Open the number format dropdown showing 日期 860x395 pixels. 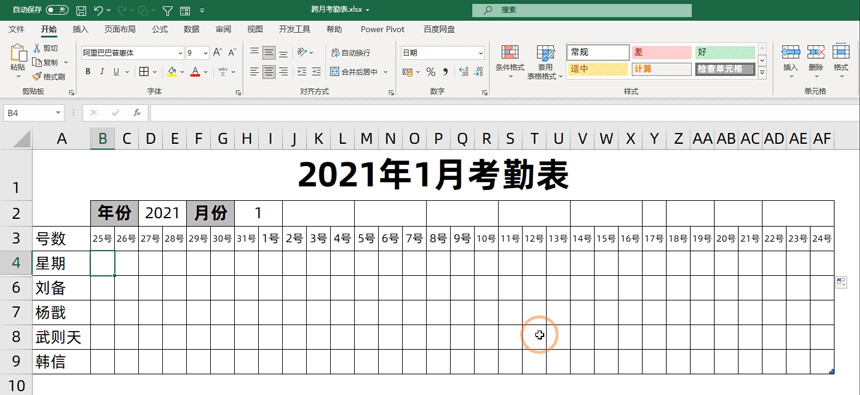(480, 53)
